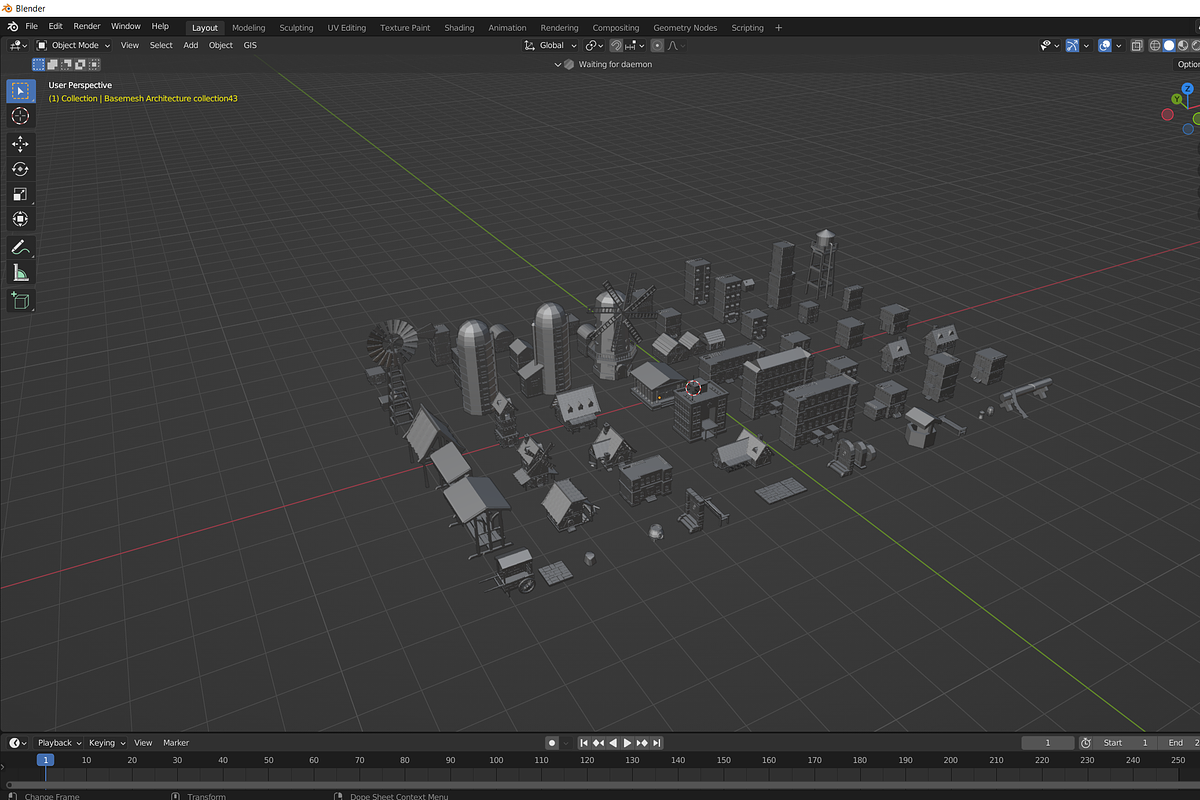Jump to the first frame
The image size is (1200, 800).
[x=584, y=743]
